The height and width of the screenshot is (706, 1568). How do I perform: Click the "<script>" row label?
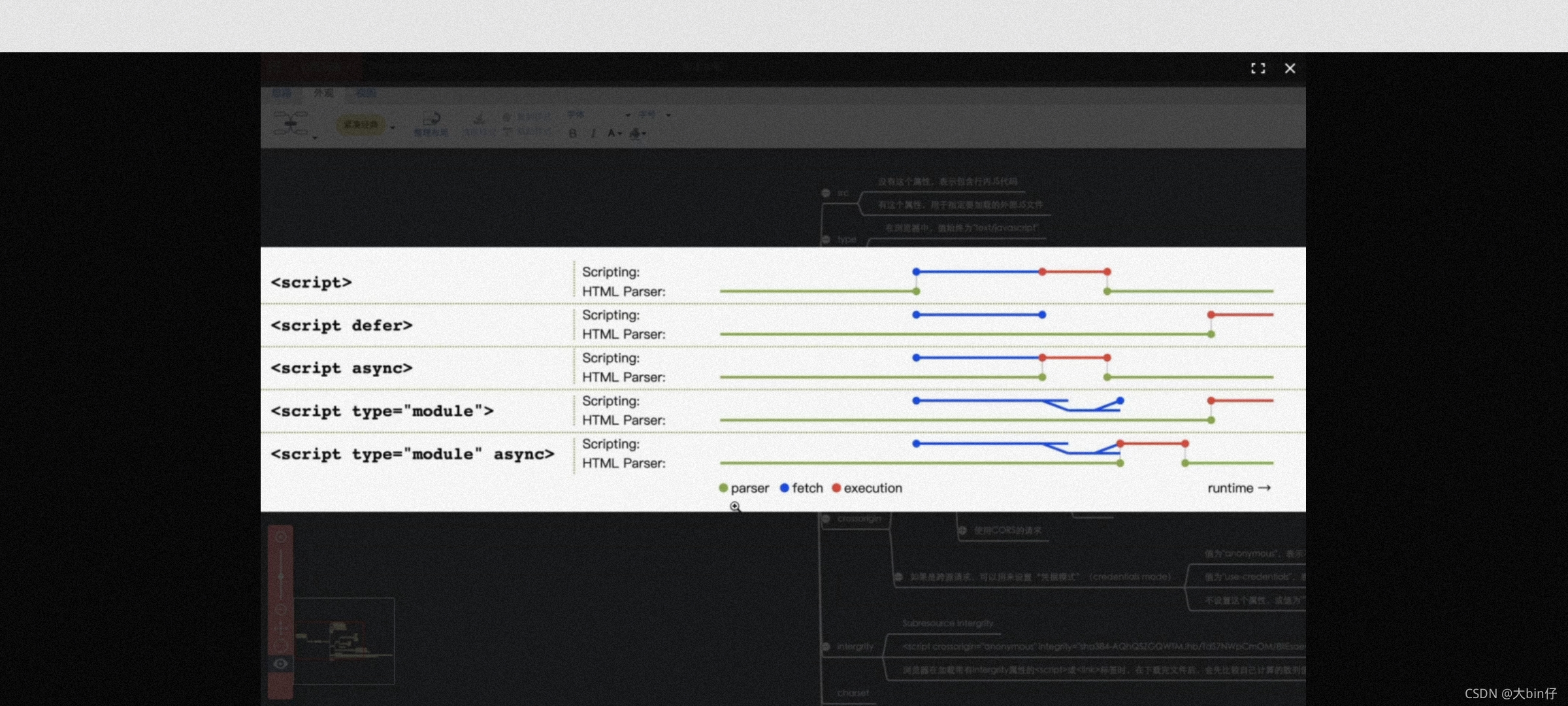[311, 282]
